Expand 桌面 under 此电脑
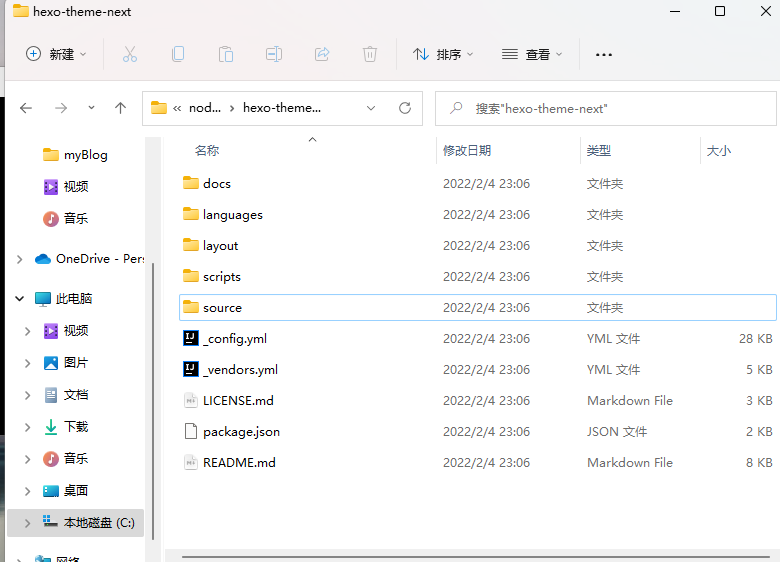Screen dimensions: 780x562 pyautogui.click(x=28, y=491)
